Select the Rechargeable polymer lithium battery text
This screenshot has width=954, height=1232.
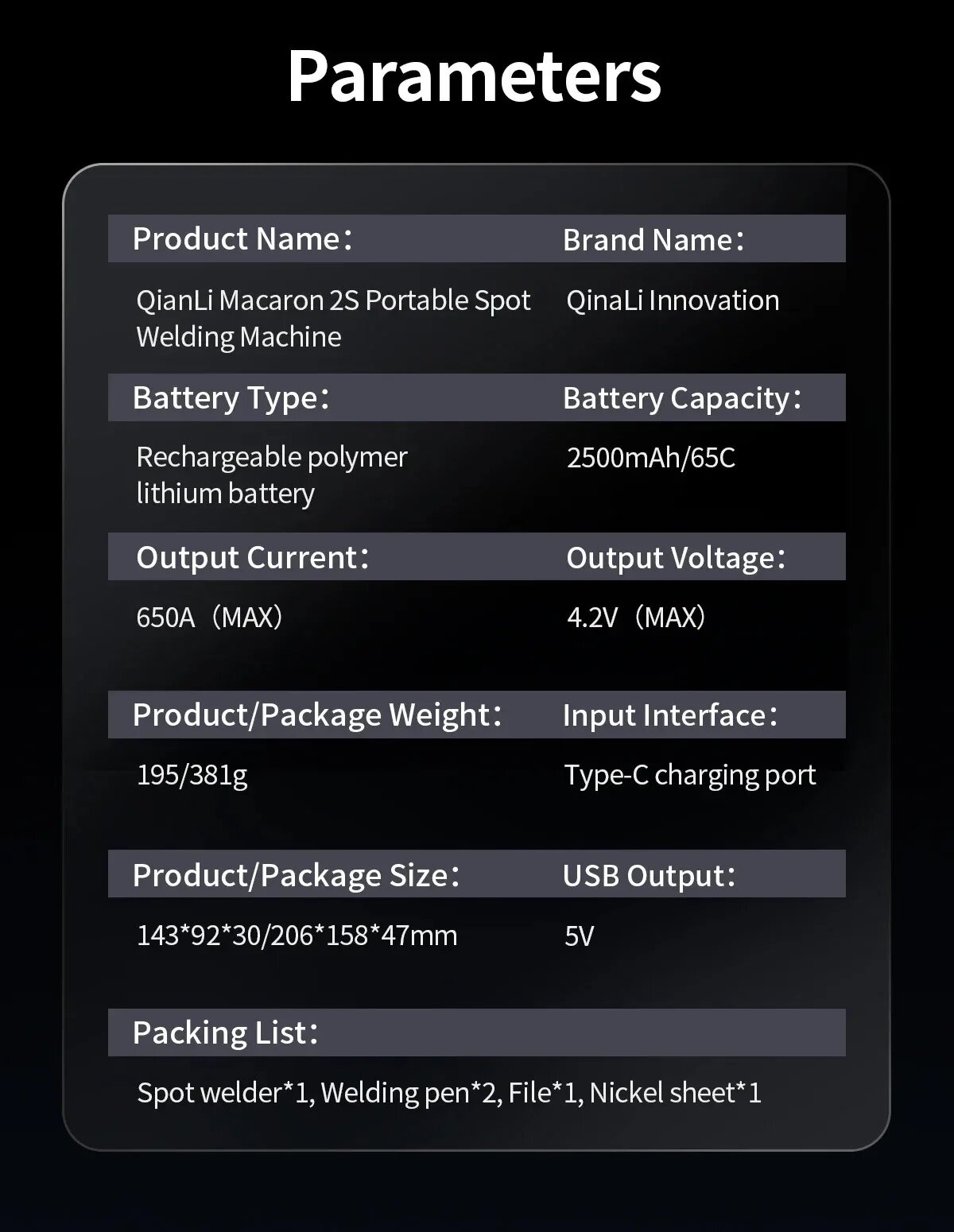click(x=271, y=475)
